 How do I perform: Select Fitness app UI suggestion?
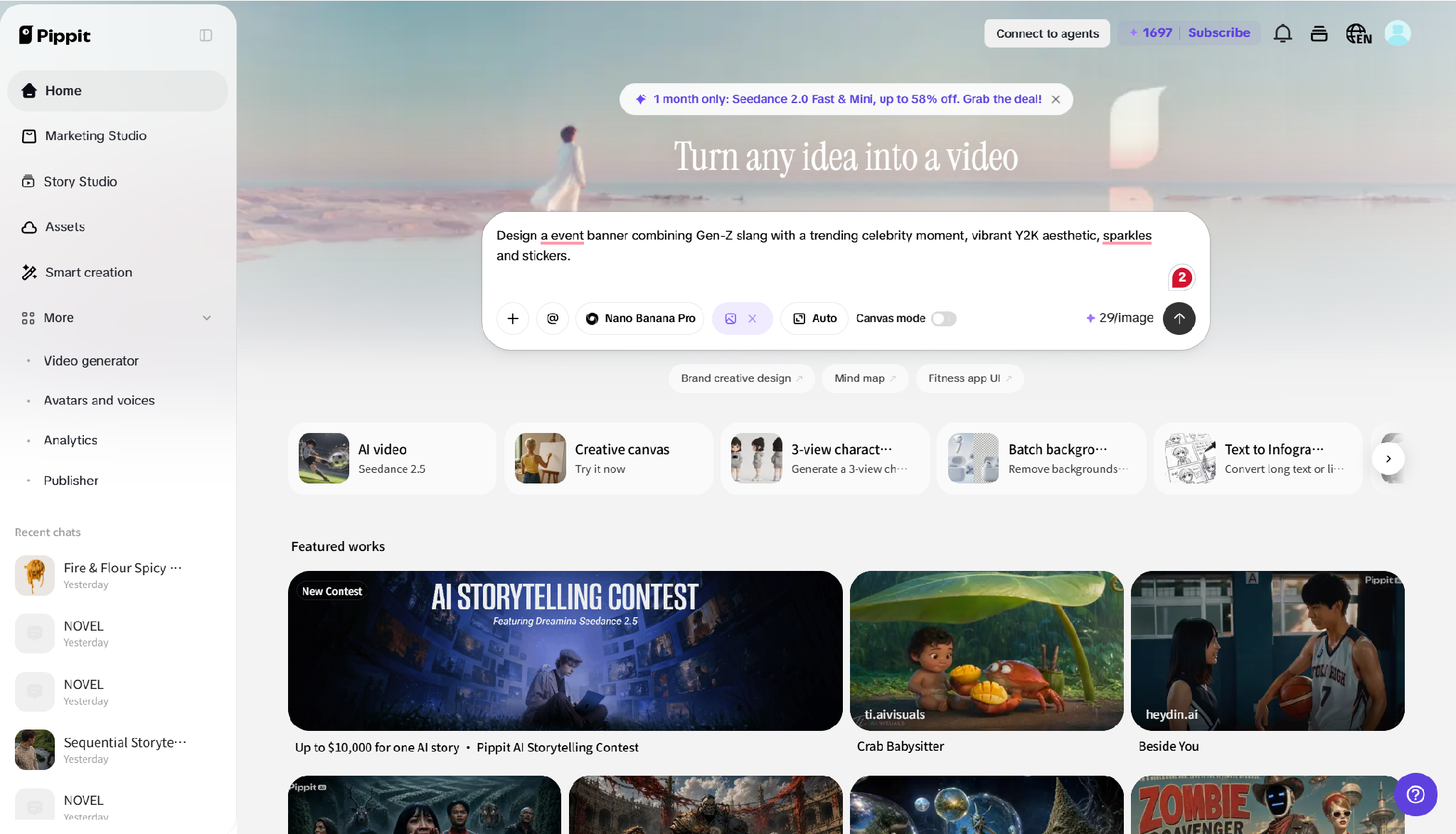(x=969, y=378)
